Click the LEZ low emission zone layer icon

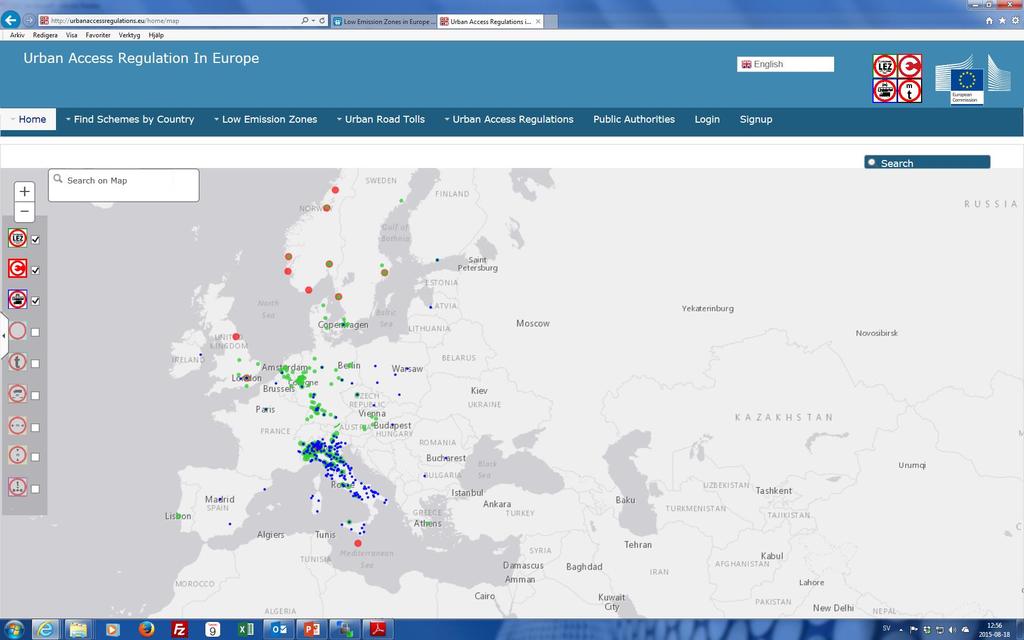[18, 238]
